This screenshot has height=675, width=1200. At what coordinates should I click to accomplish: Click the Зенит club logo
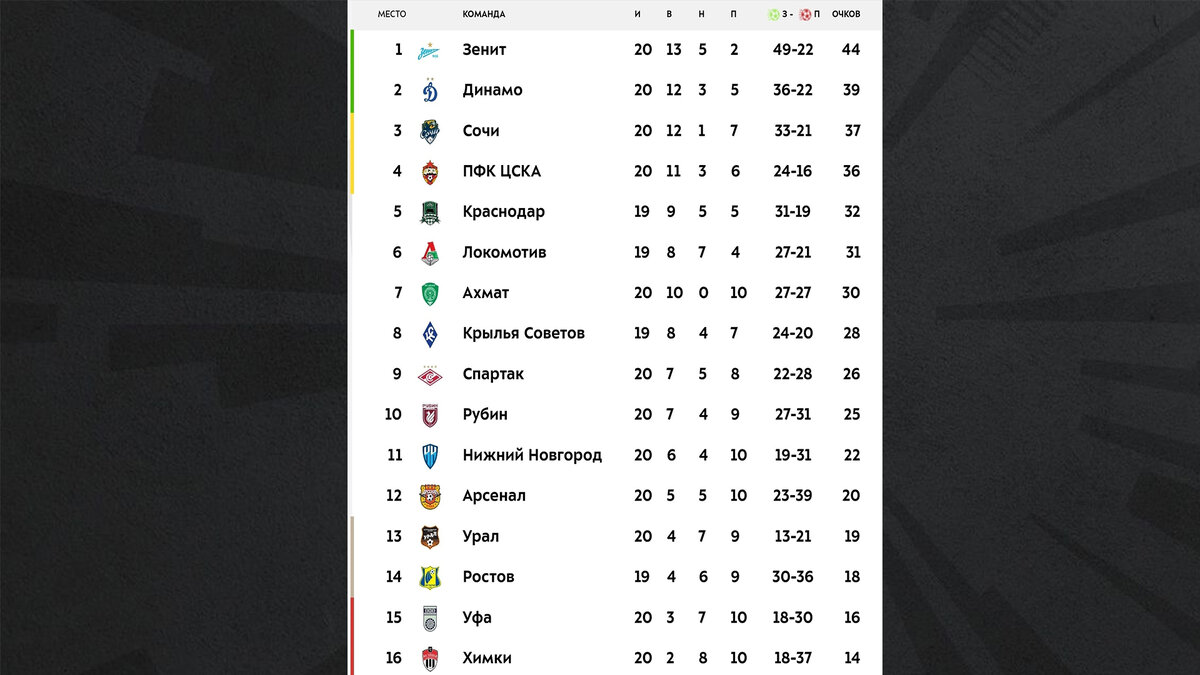pos(430,50)
